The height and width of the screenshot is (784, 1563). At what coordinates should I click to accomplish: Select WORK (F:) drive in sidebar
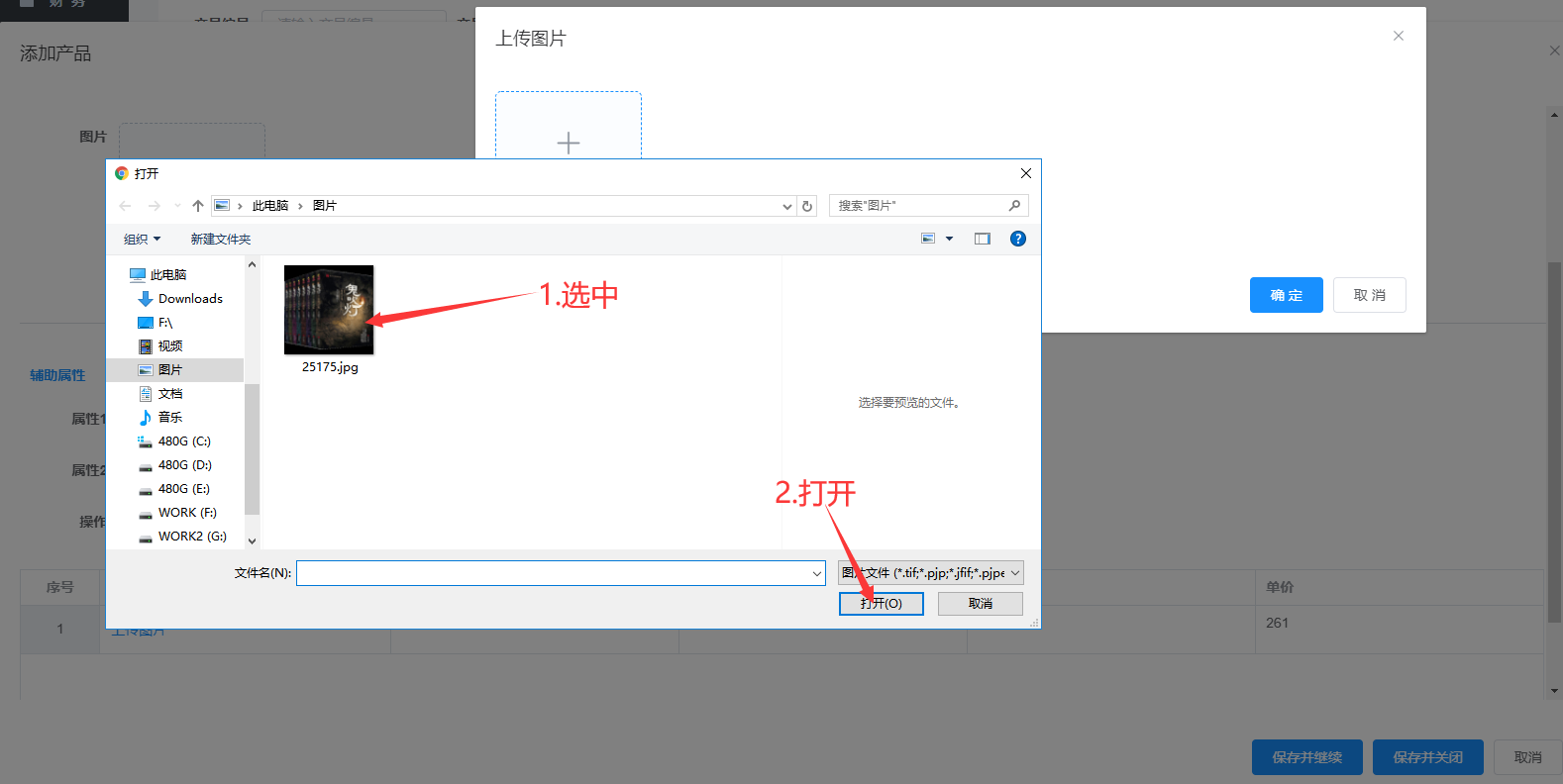(x=187, y=513)
